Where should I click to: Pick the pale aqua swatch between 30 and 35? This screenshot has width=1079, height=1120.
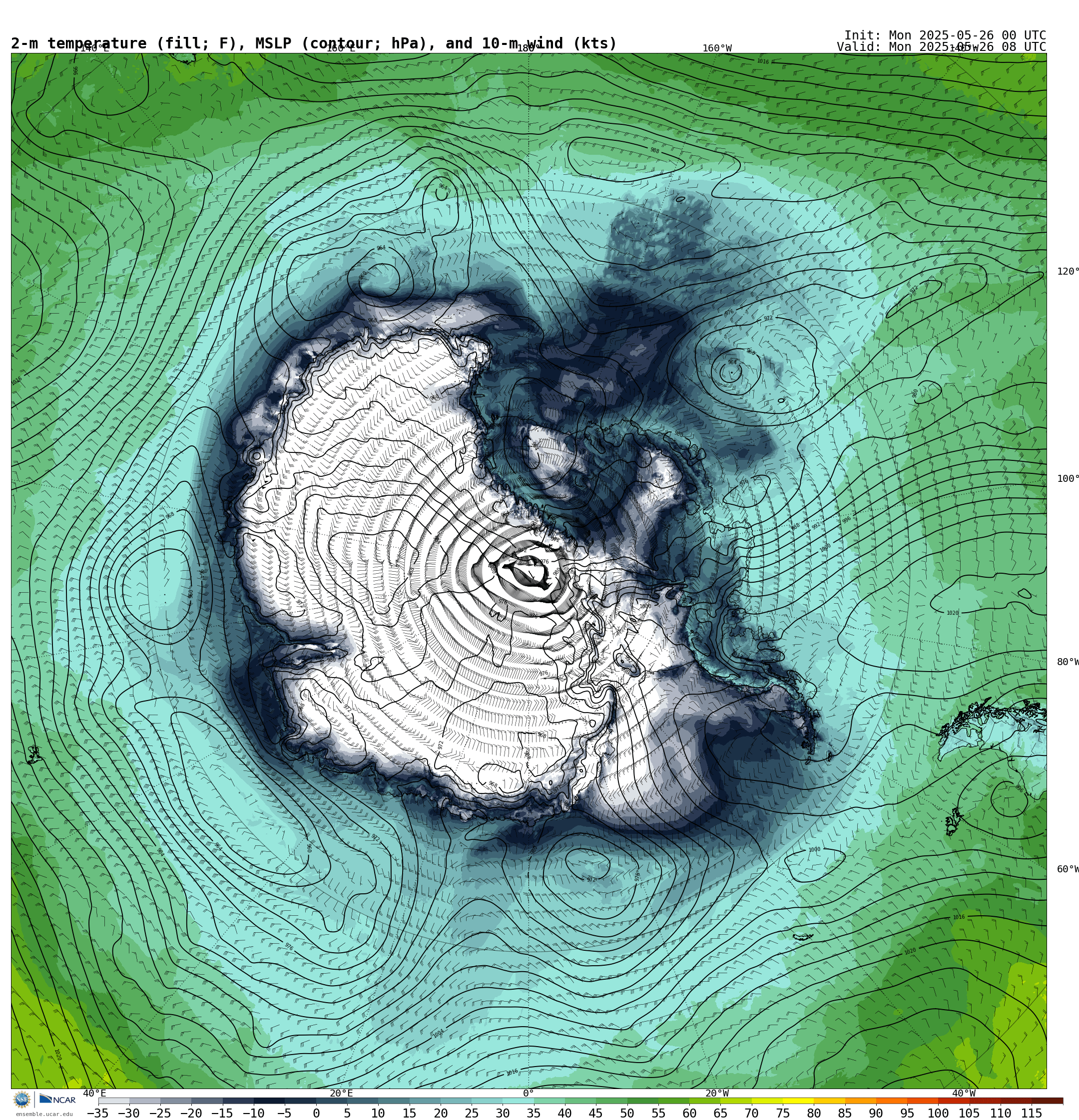518,1101
